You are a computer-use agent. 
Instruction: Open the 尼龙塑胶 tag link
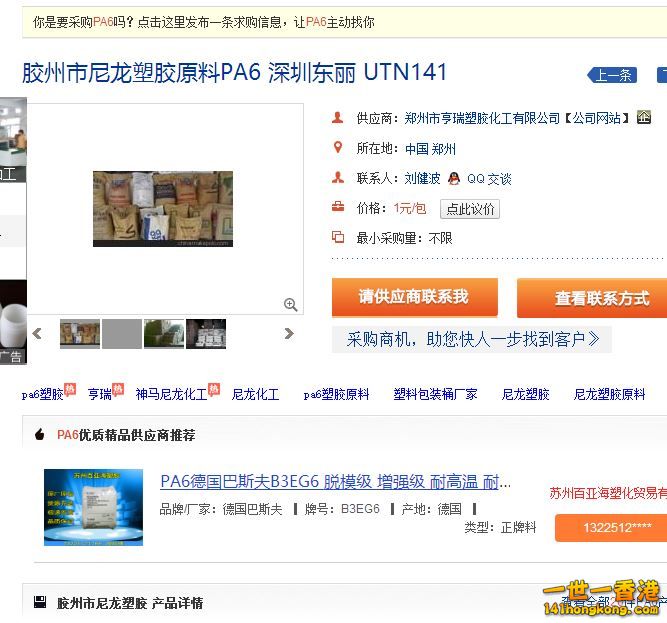pos(526,394)
